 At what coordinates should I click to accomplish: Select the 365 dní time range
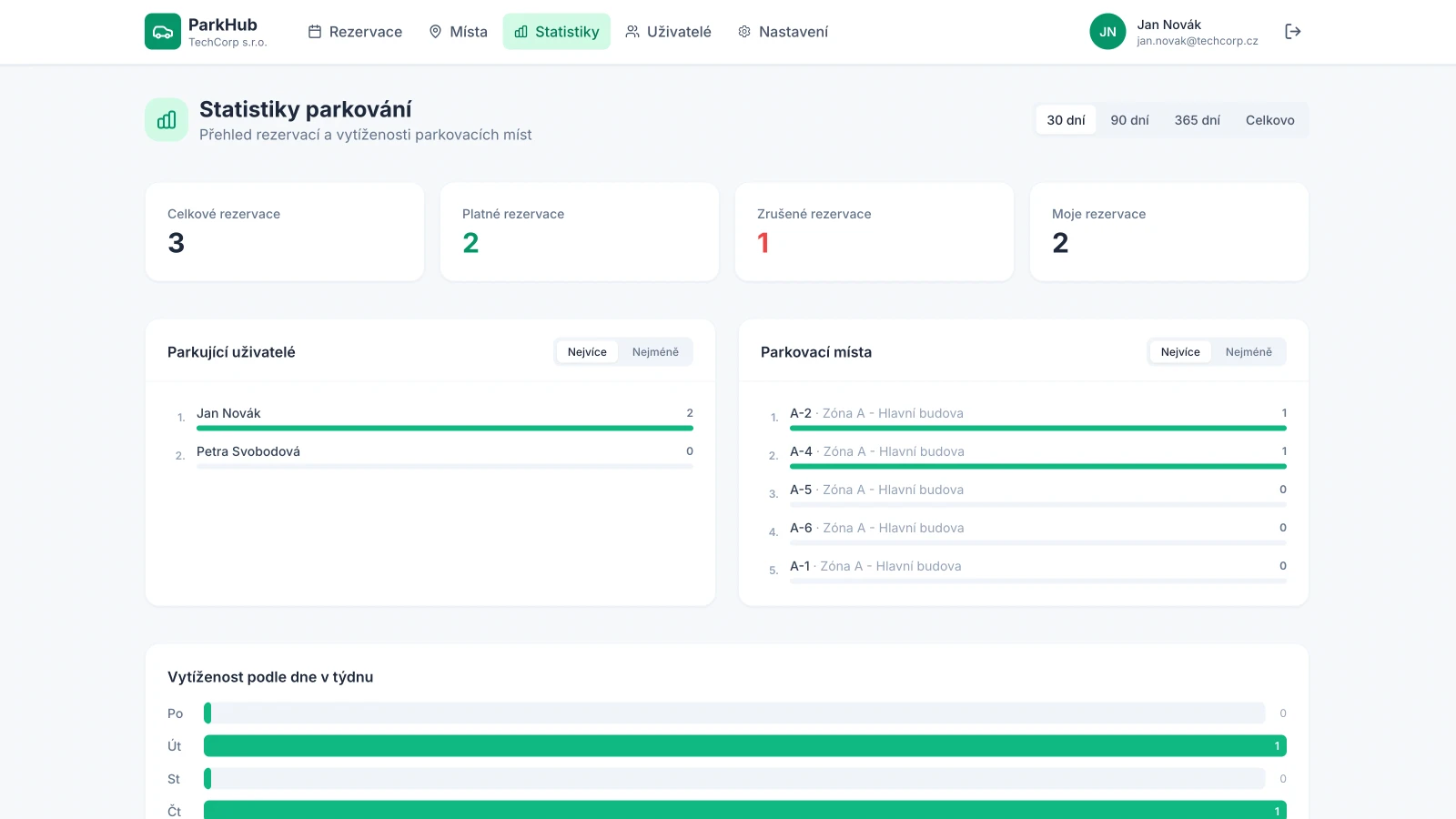[x=1197, y=120]
